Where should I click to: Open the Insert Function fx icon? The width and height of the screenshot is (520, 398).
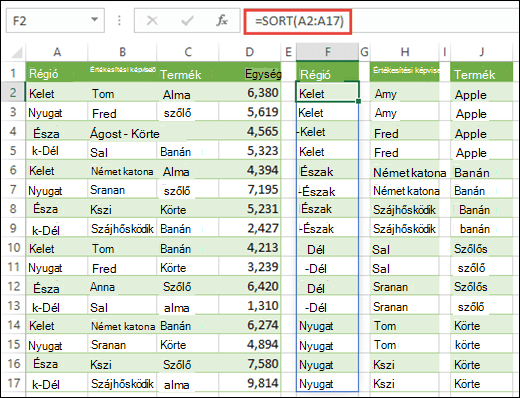[x=222, y=21]
